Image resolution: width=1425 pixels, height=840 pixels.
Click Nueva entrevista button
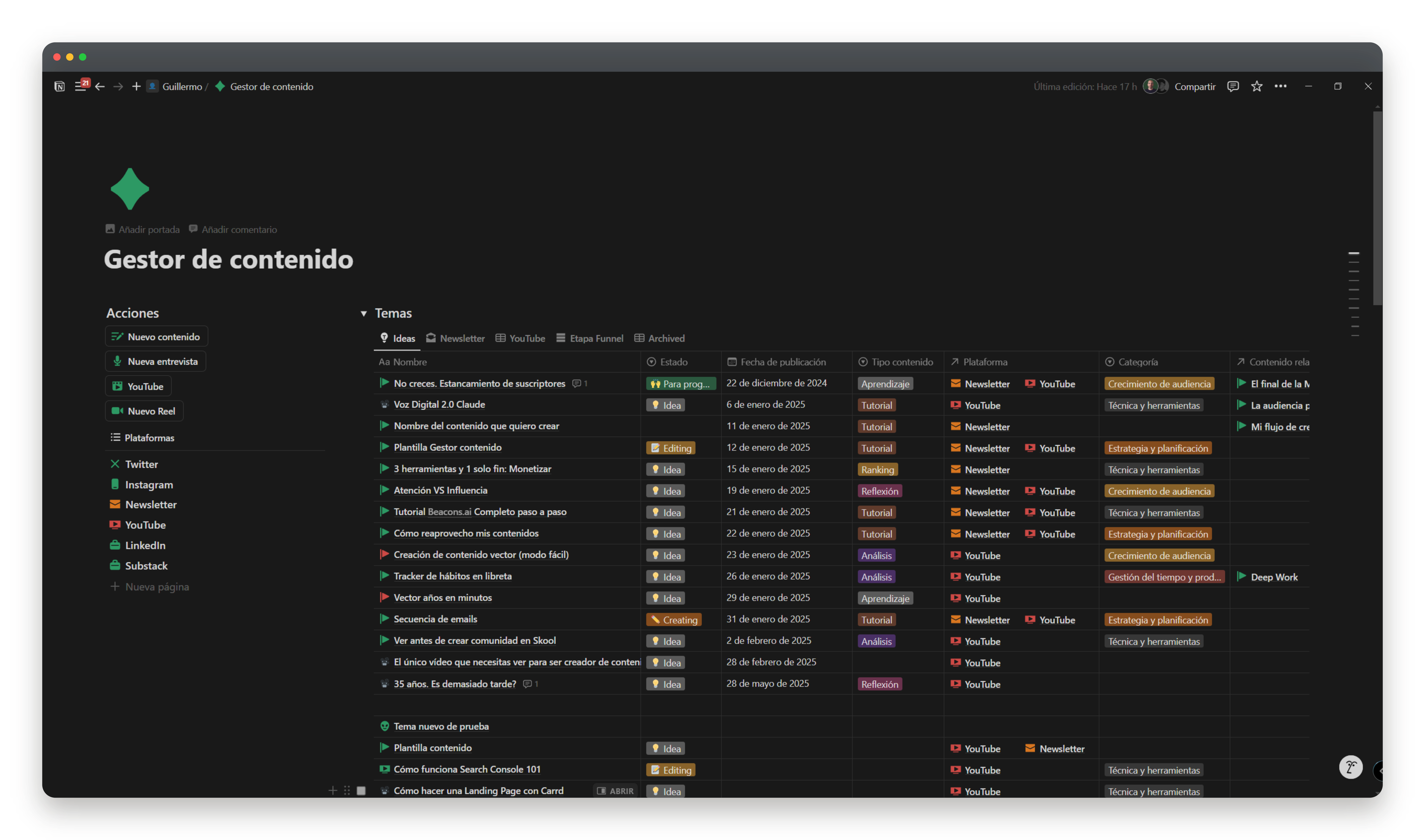tap(156, 361)
